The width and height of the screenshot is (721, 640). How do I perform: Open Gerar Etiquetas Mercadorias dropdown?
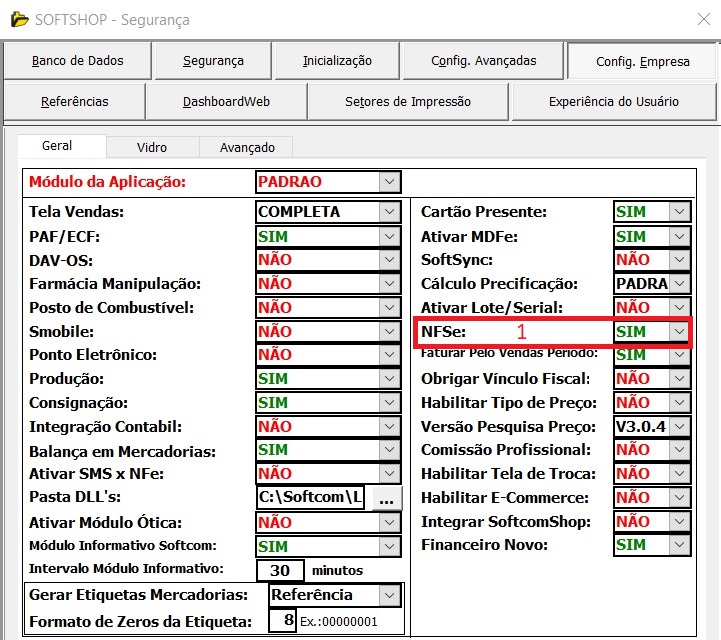389,595
